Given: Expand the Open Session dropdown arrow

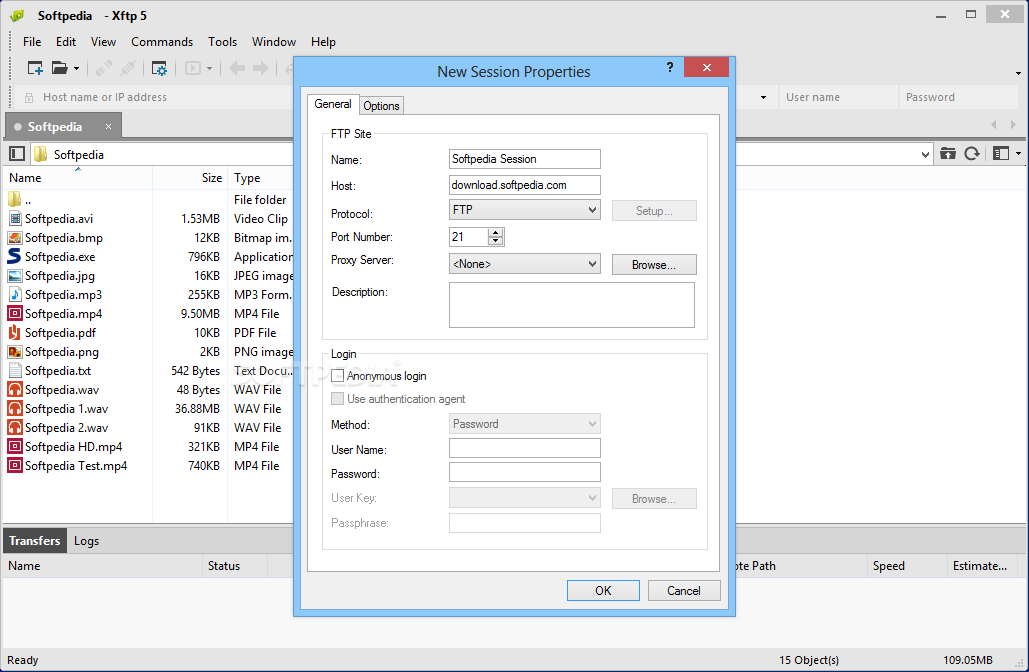Looking at the screenshot, I should 76,68.
